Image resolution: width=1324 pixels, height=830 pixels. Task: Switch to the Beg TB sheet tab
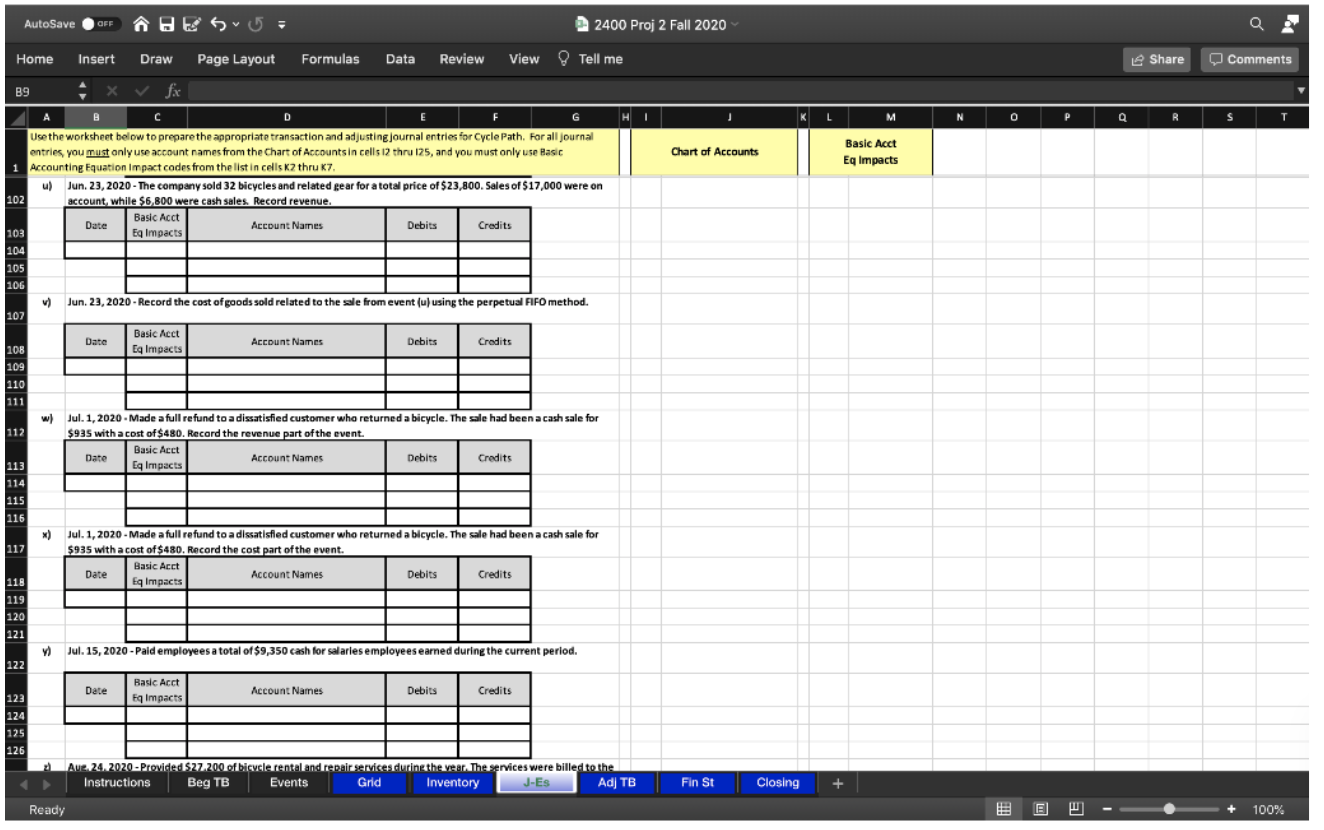(208, 783)
